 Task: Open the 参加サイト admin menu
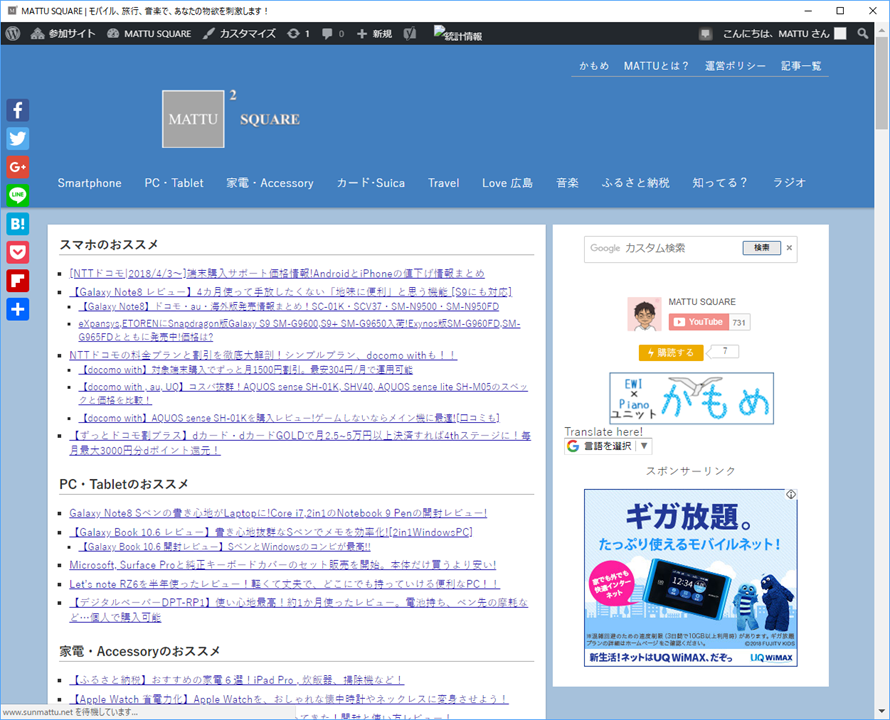pos(63,34)
